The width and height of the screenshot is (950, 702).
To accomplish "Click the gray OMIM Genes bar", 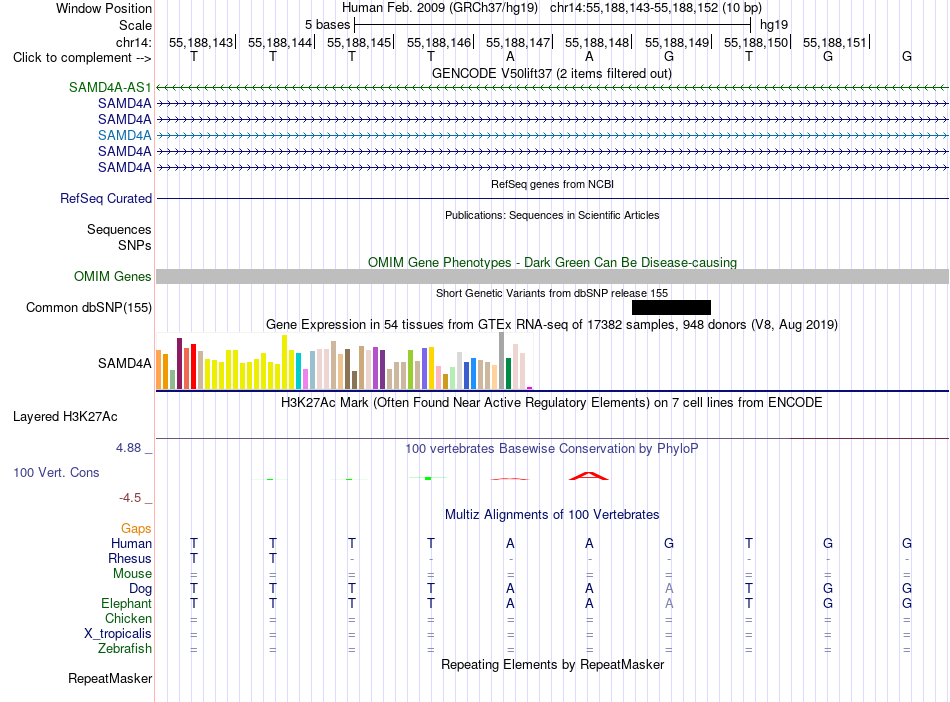I will pyautogui.click(x=552, y=277).
